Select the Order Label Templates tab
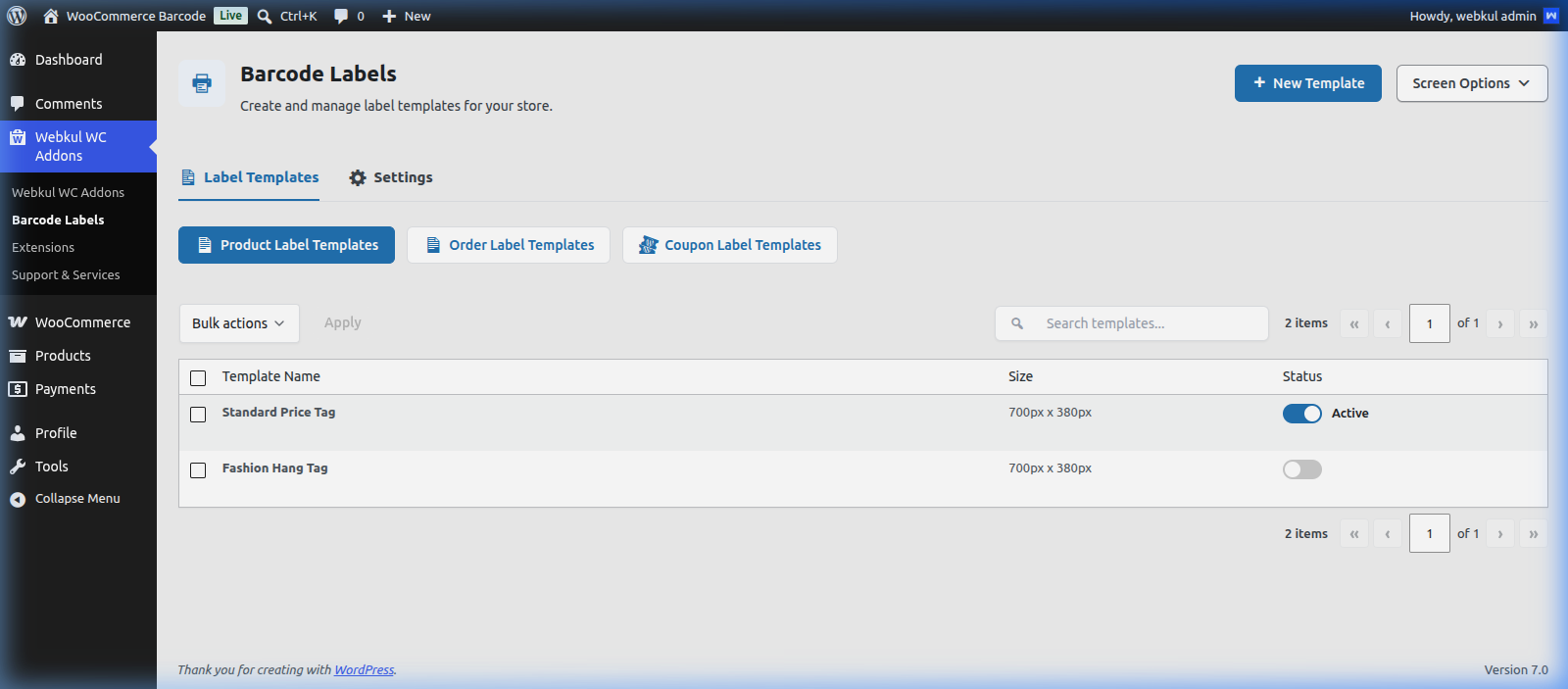The height and width of the screenshot is (689, 1568). coord(509,245)
